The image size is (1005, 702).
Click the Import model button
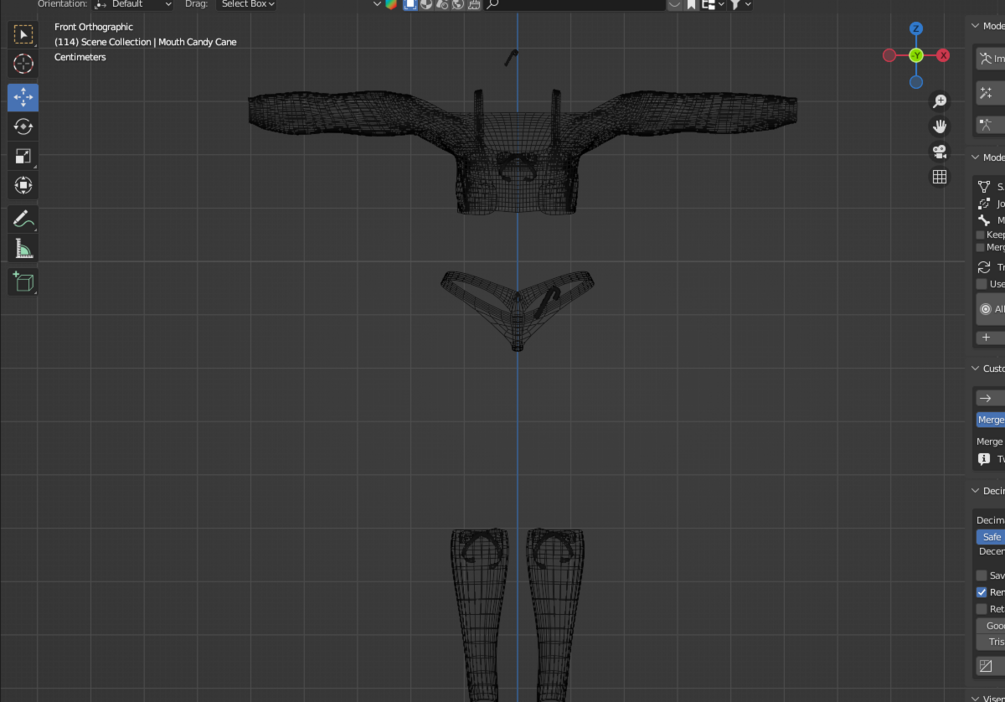point(990,58)
